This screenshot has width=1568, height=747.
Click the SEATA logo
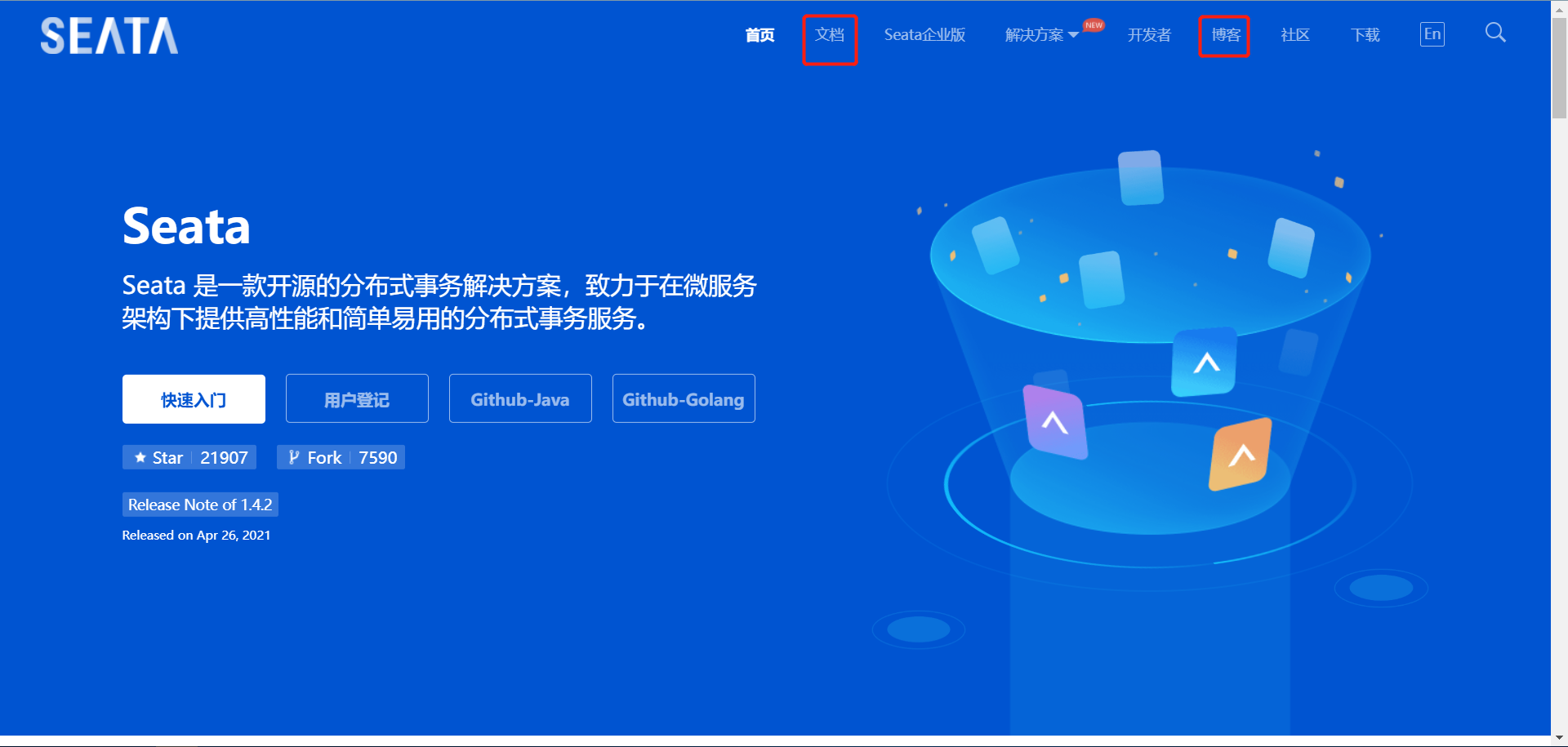coord(109,36)
